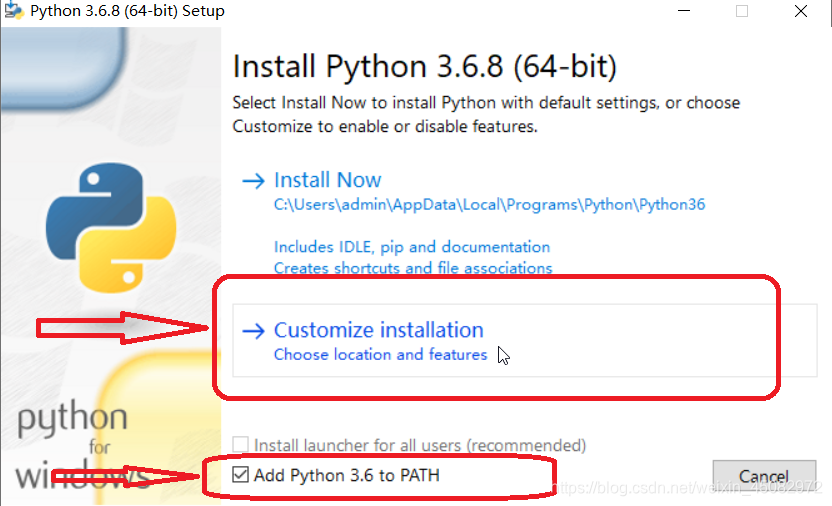This screenshot has height=506, width=832.
Task: Click default install path C:\Users\admin text
Action: pyautogui.click(x=489, y=205)
